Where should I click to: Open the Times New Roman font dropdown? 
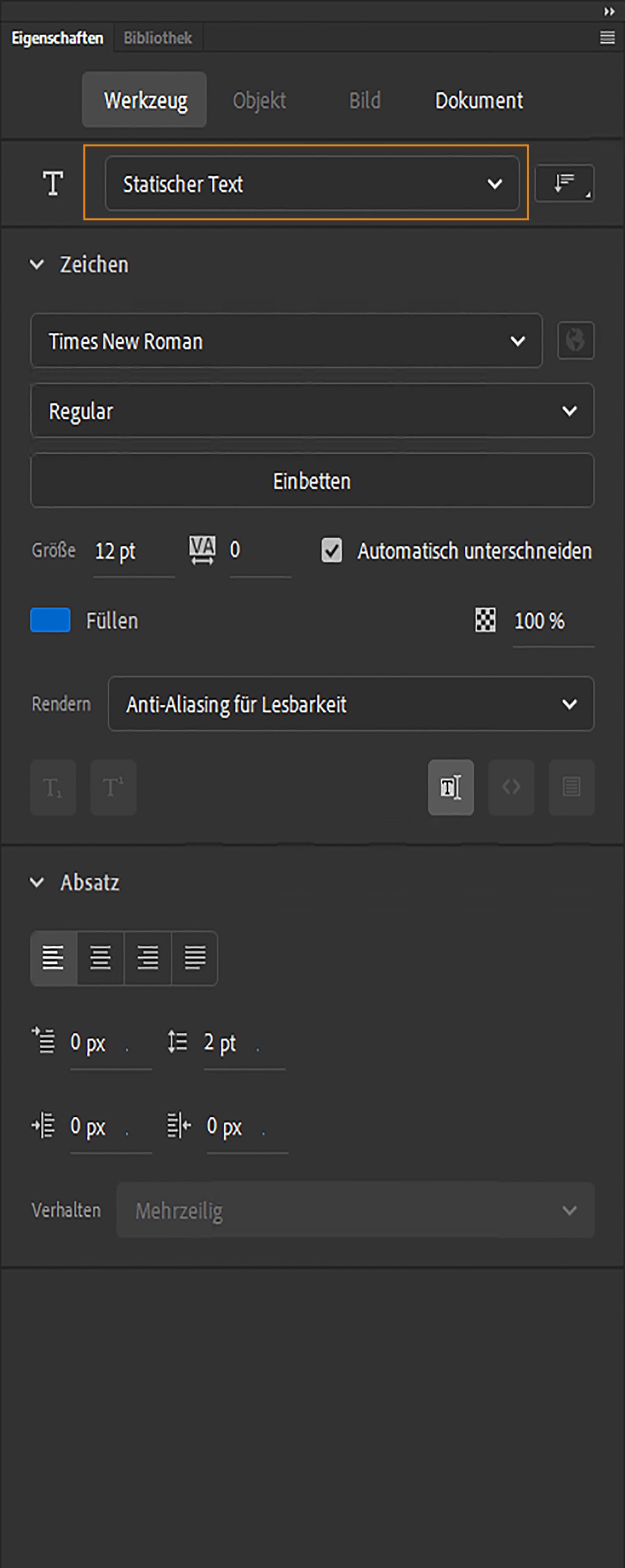click(286, 341)
